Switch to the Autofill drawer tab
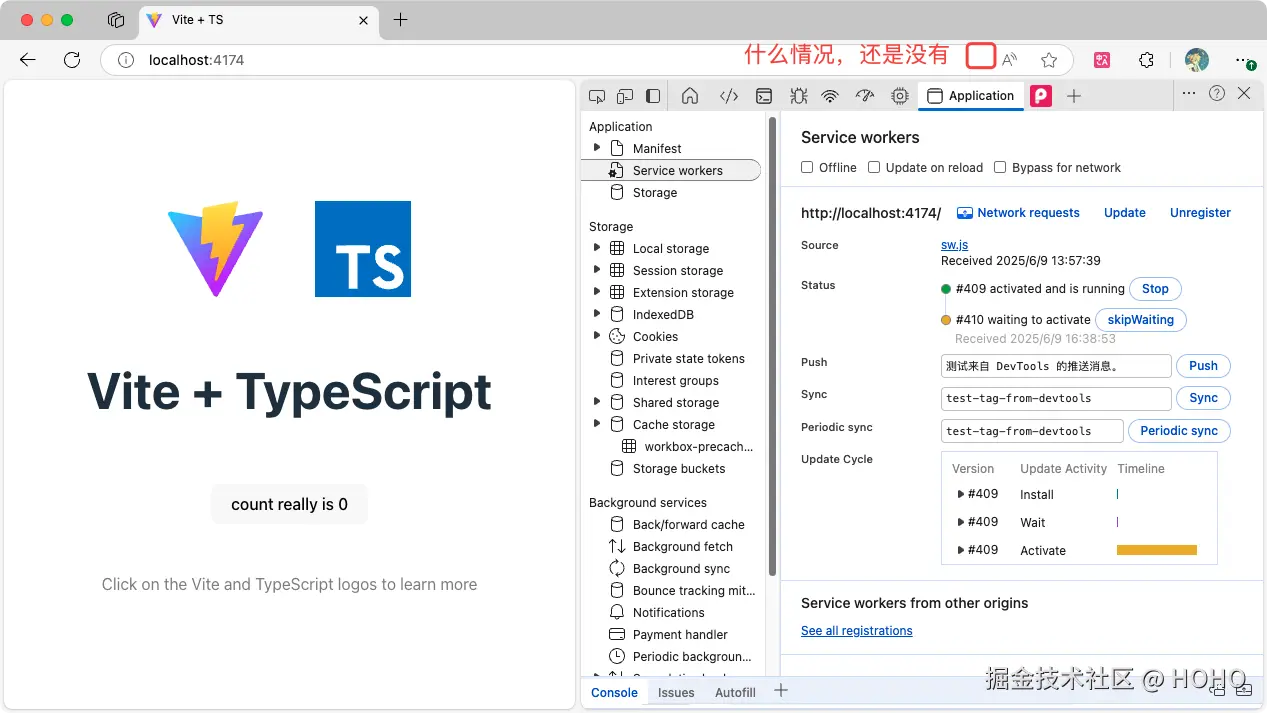Screen dimensions: 1267x713 [735, 692]
